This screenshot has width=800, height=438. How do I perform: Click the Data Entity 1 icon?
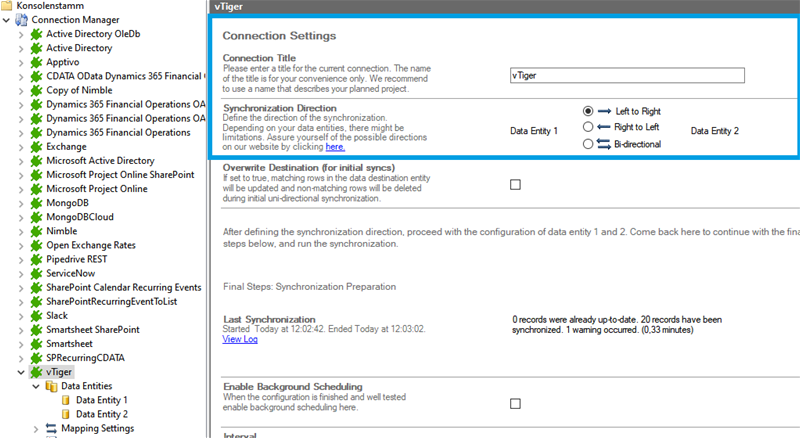[65, 400]
